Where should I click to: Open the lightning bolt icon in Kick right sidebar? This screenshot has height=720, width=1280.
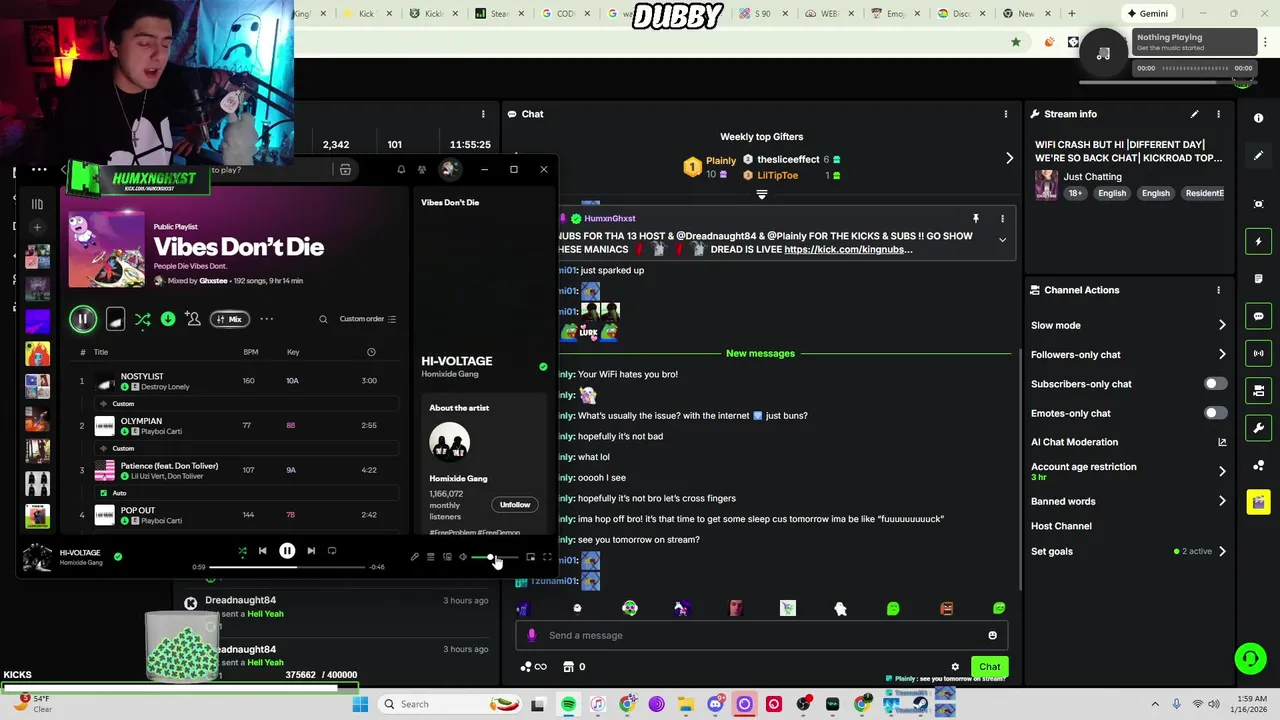click(x=1258, y=241)
